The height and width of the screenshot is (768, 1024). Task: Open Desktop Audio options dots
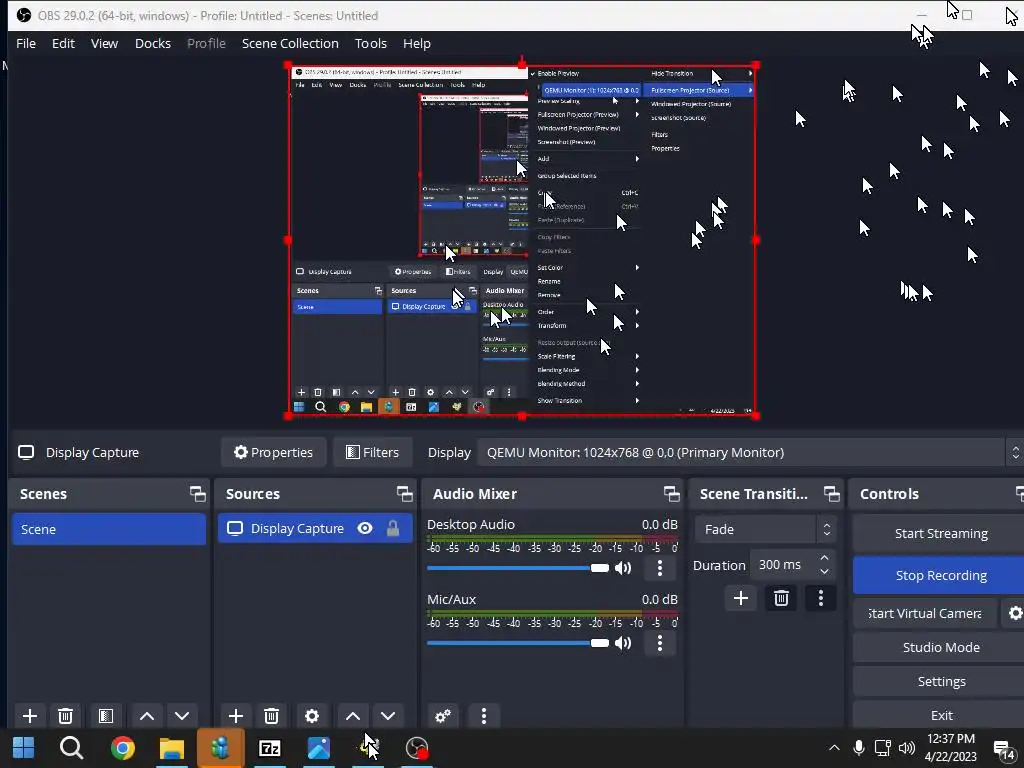pyautogui.click(x=660, y=568)
